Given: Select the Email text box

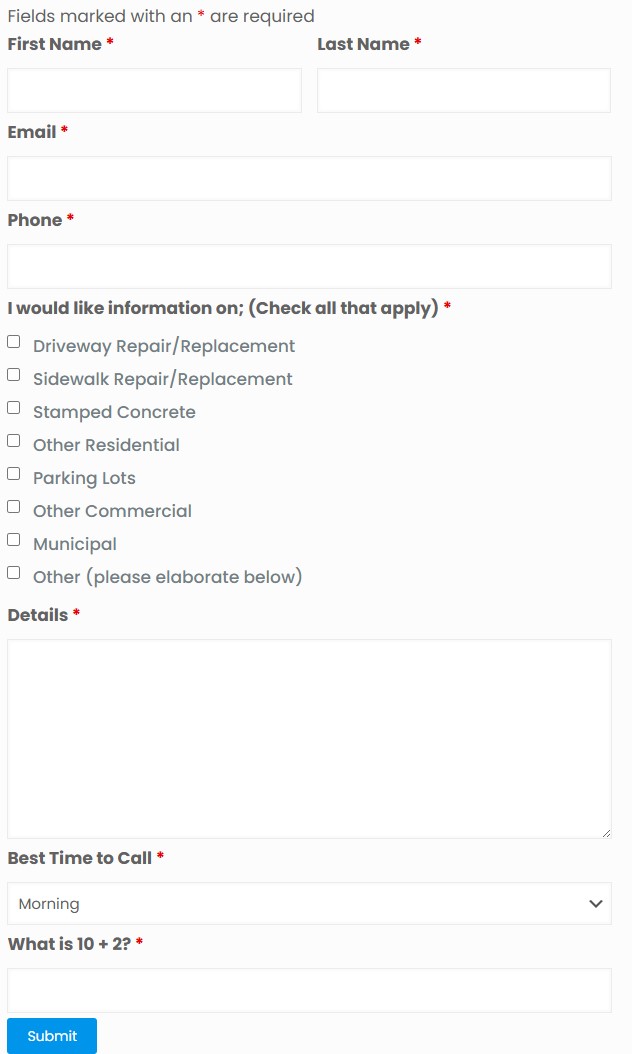Looking at the screenshot, I should pyautogui.click(x=309, y=178).
